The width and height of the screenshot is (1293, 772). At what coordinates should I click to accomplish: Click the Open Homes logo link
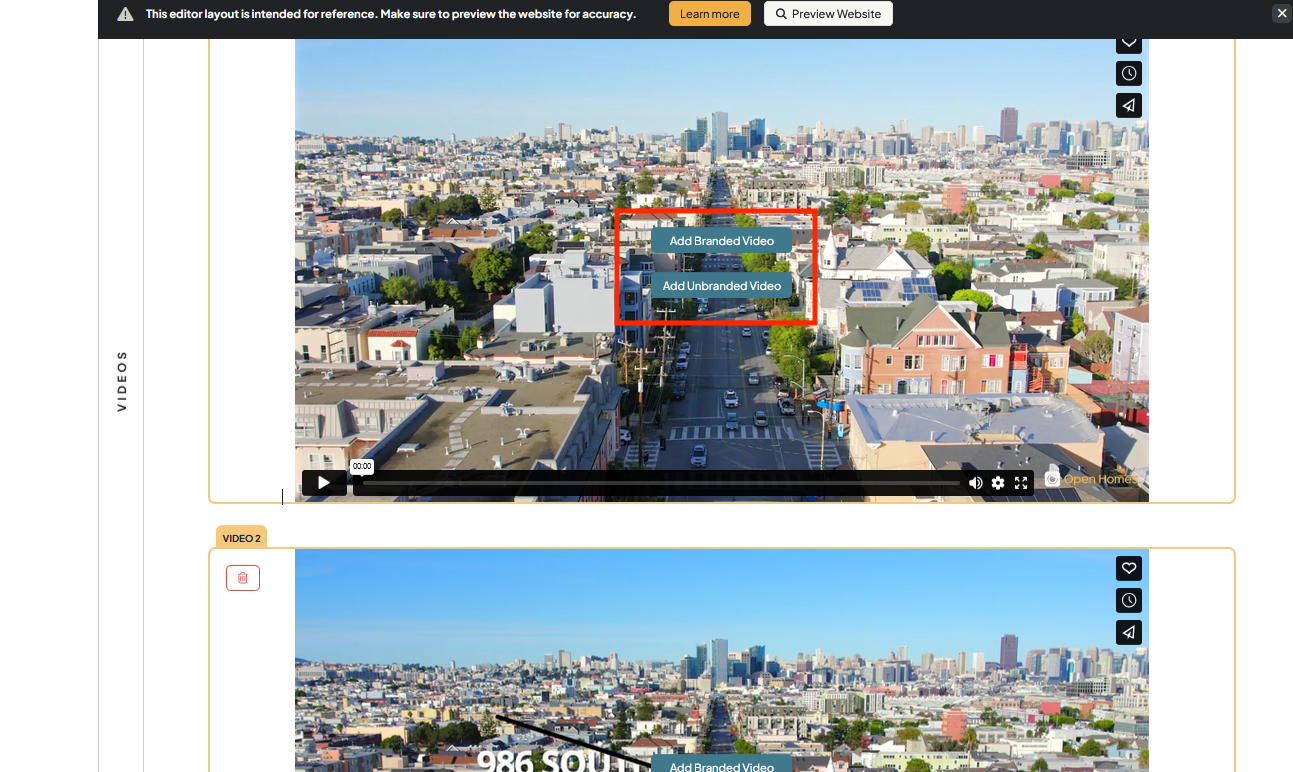pos(1091,479)
